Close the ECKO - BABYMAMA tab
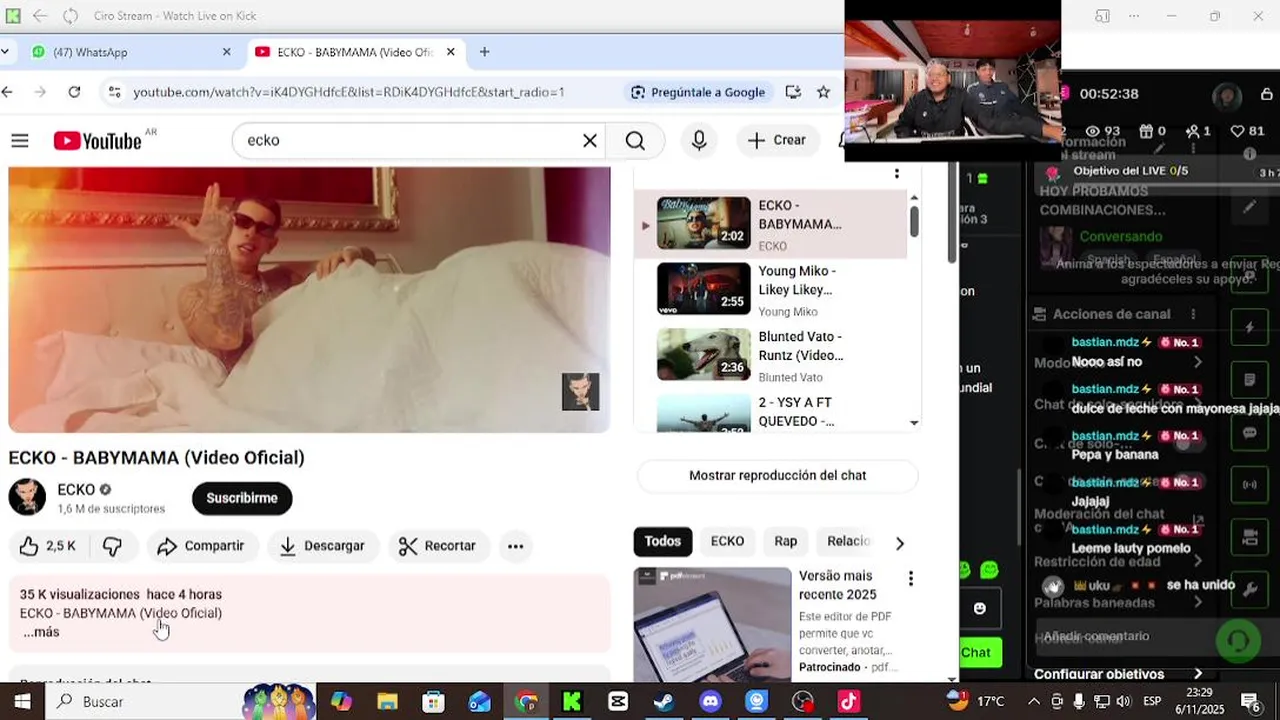The width and height of the screenshot is (1280, 720). point(451,52)
